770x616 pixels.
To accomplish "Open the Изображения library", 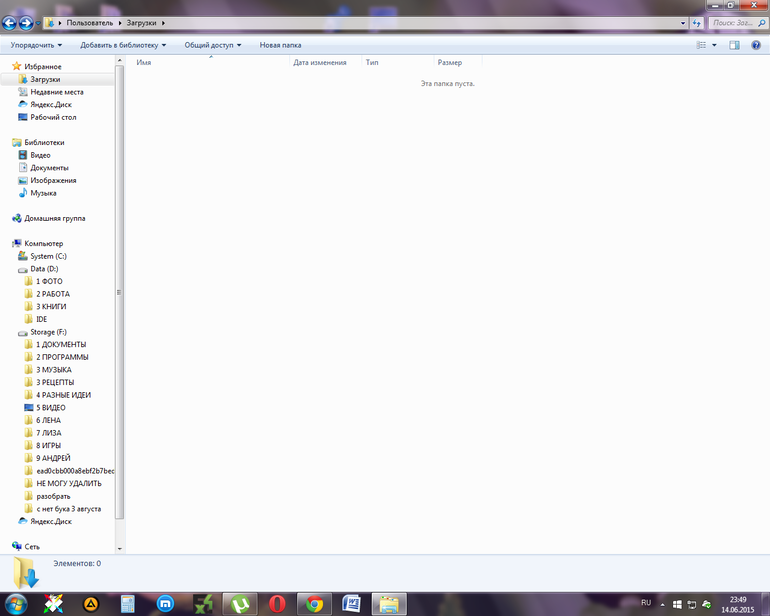I will (x=53, y=180).
